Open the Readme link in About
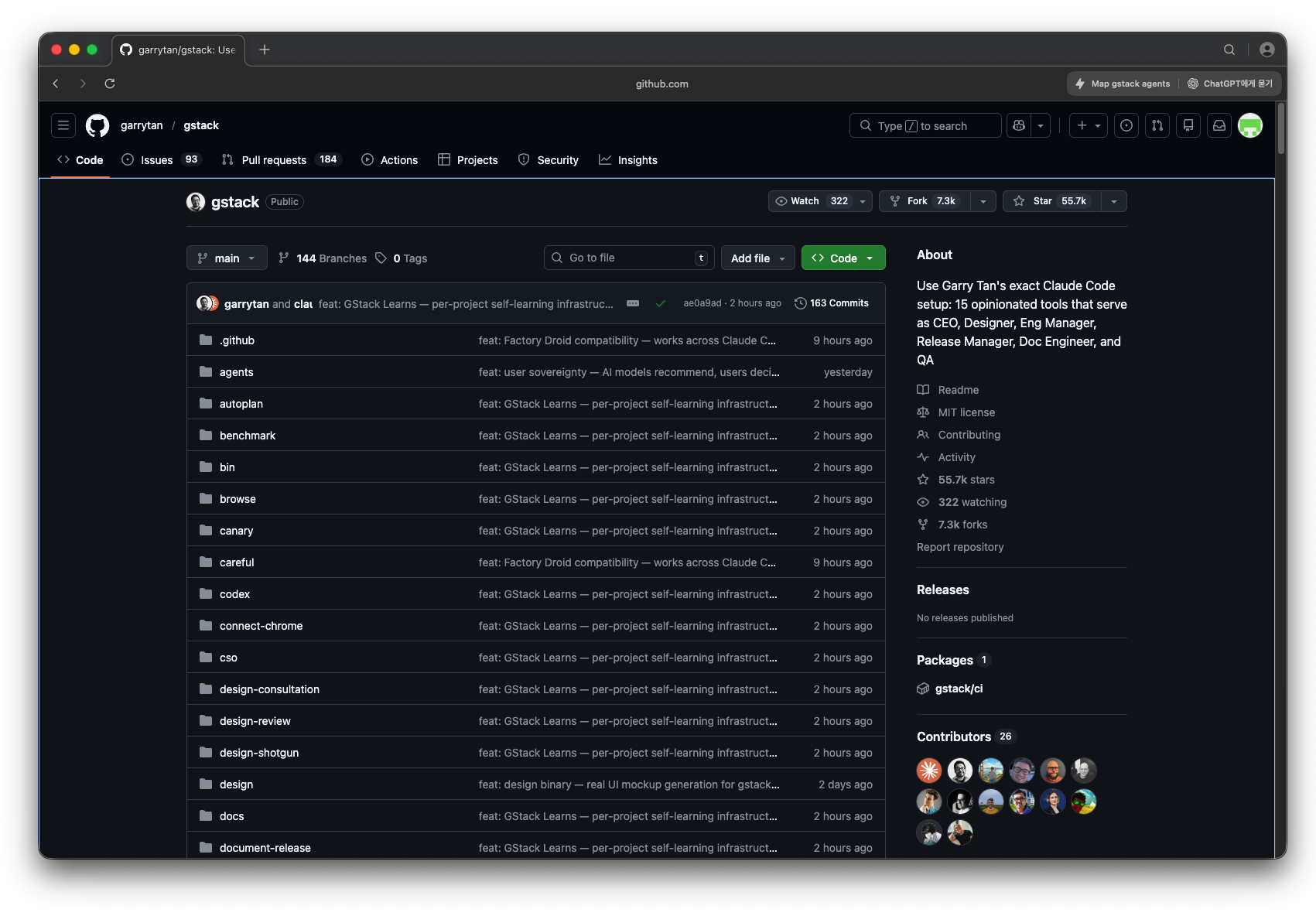The width and height of the screenshot is (1316, 916). coord(948,390)
